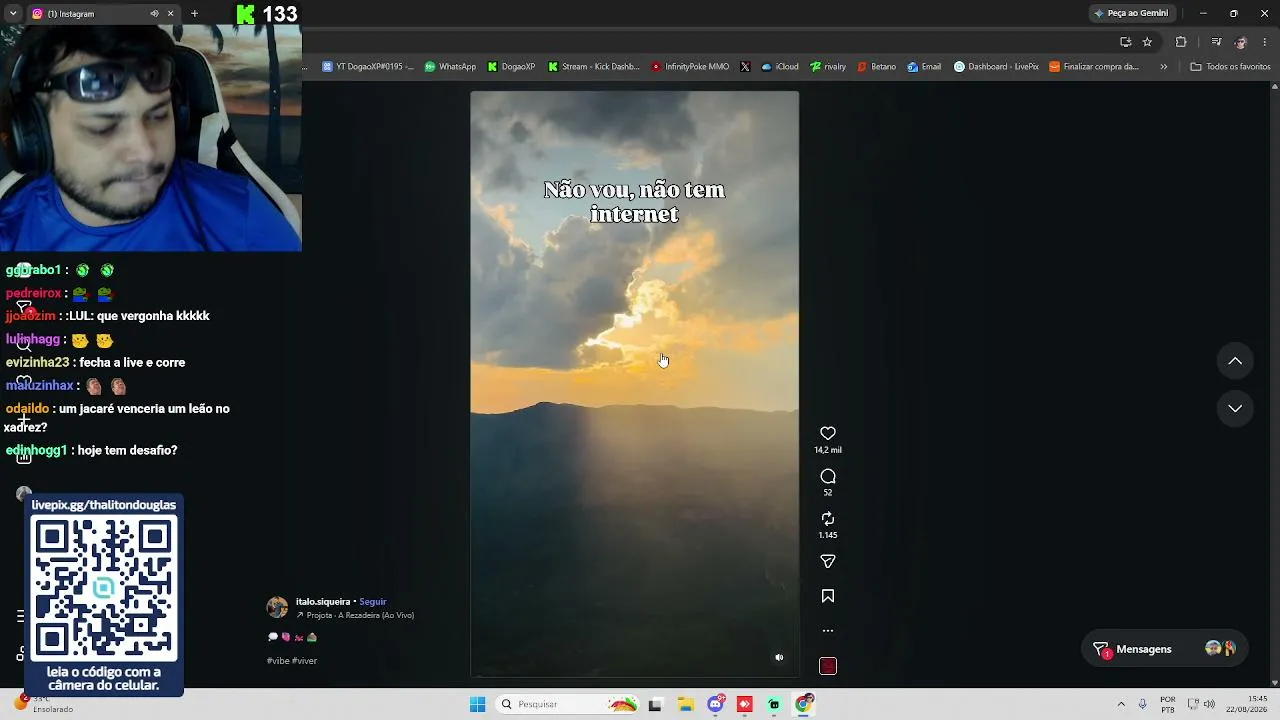Open the reel's audio thumbnail
This screenshot has height=720, width=1280.
pos(828,666)
